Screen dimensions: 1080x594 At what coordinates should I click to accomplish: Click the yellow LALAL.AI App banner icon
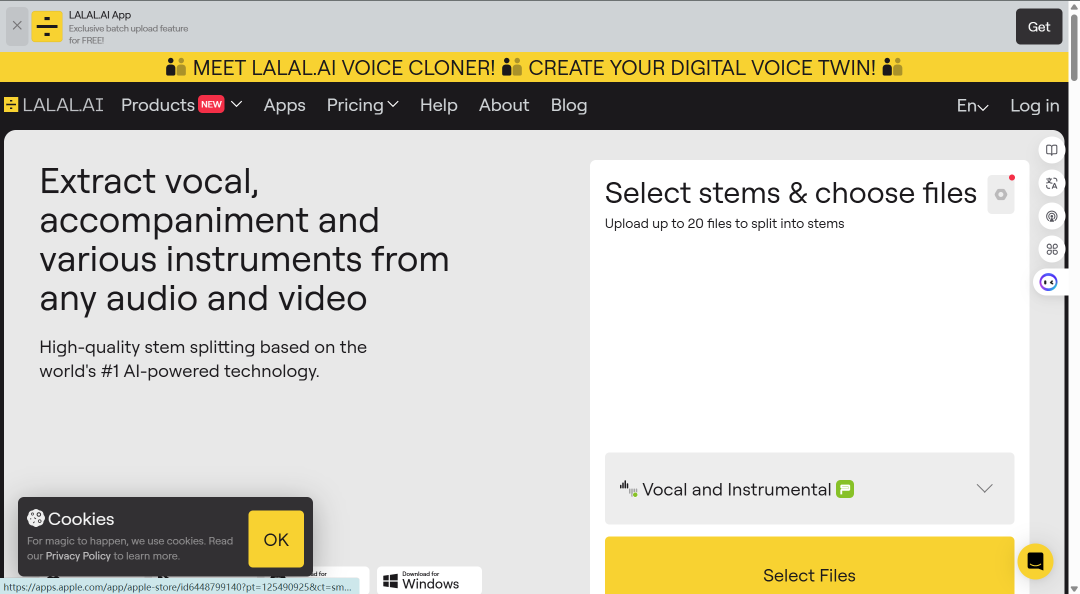(47, 26)
